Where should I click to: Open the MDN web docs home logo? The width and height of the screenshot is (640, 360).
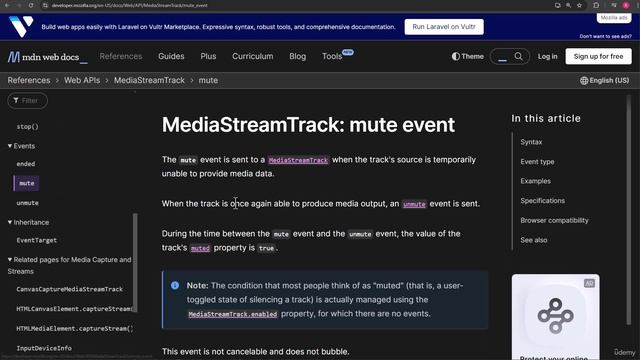[x=47, y=57]
